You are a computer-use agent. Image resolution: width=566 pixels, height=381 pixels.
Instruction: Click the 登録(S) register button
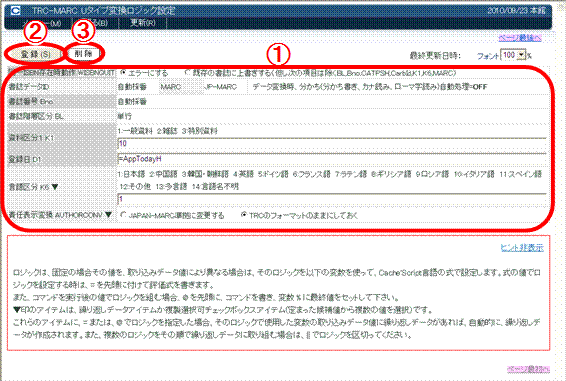tap(35, 54)
